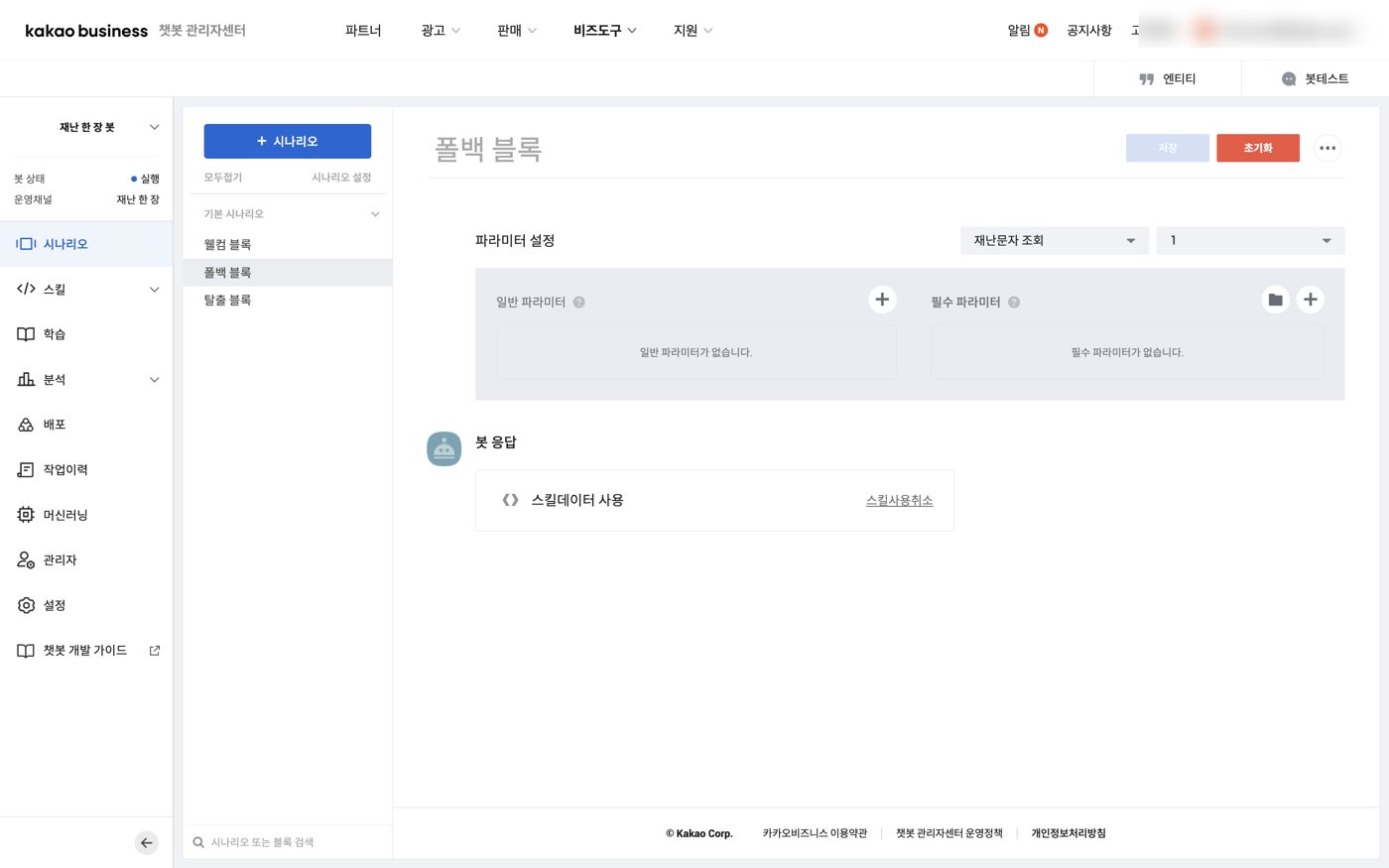Edit the 폴백 블록 block title

point(488,149)
